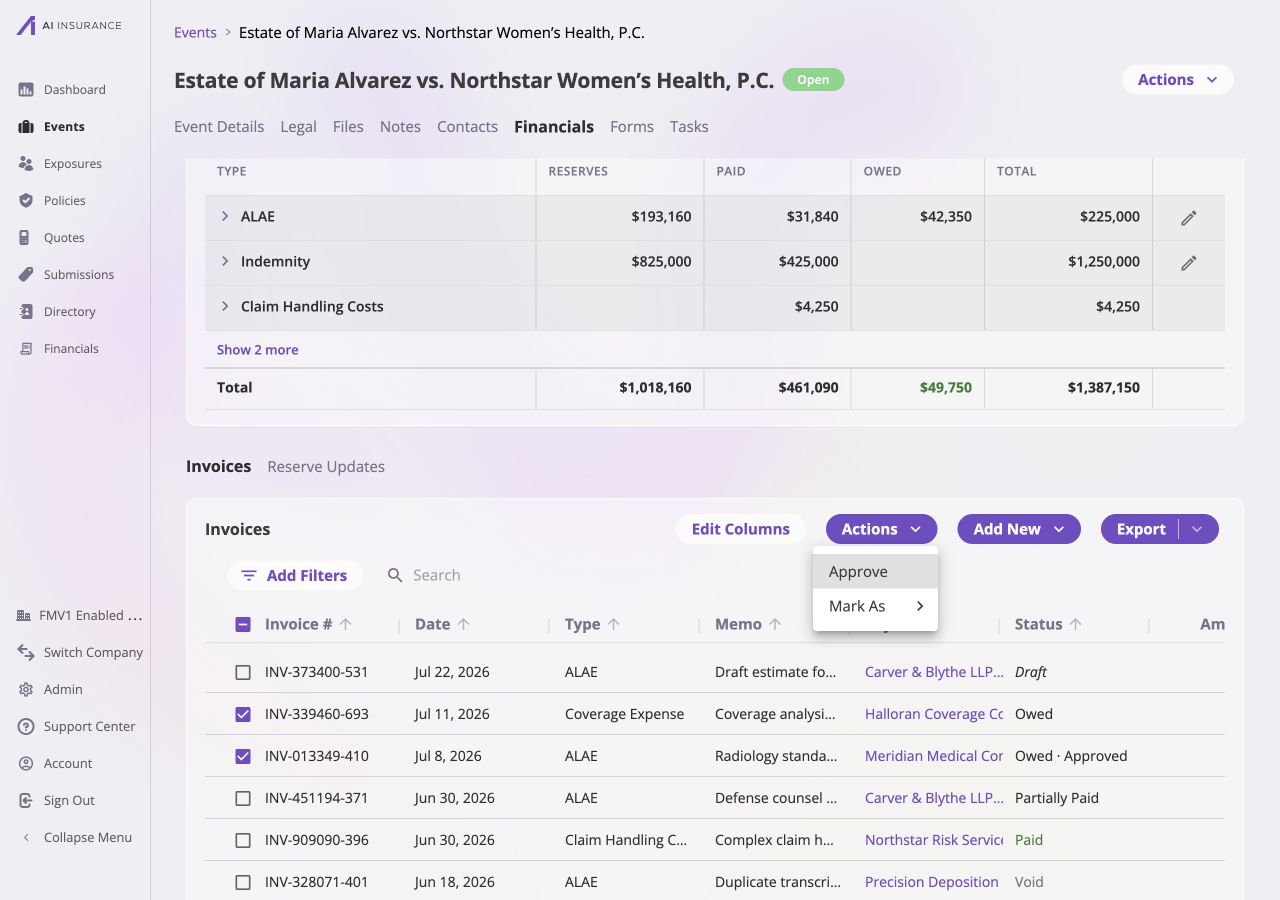Toggle the select-all invoices header checkbox

coord(243,625)
